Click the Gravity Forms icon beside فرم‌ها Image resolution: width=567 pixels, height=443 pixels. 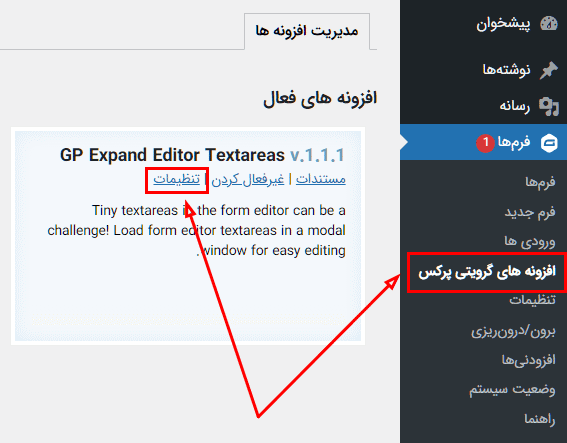point(549,142)
